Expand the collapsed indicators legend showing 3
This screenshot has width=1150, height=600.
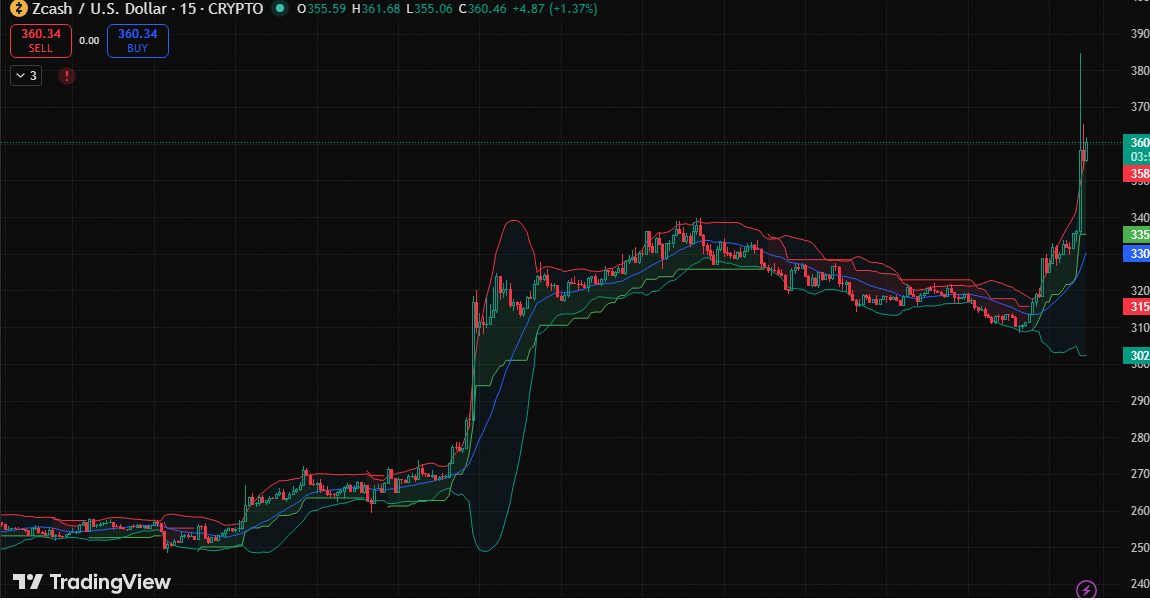tap(26, 76)
